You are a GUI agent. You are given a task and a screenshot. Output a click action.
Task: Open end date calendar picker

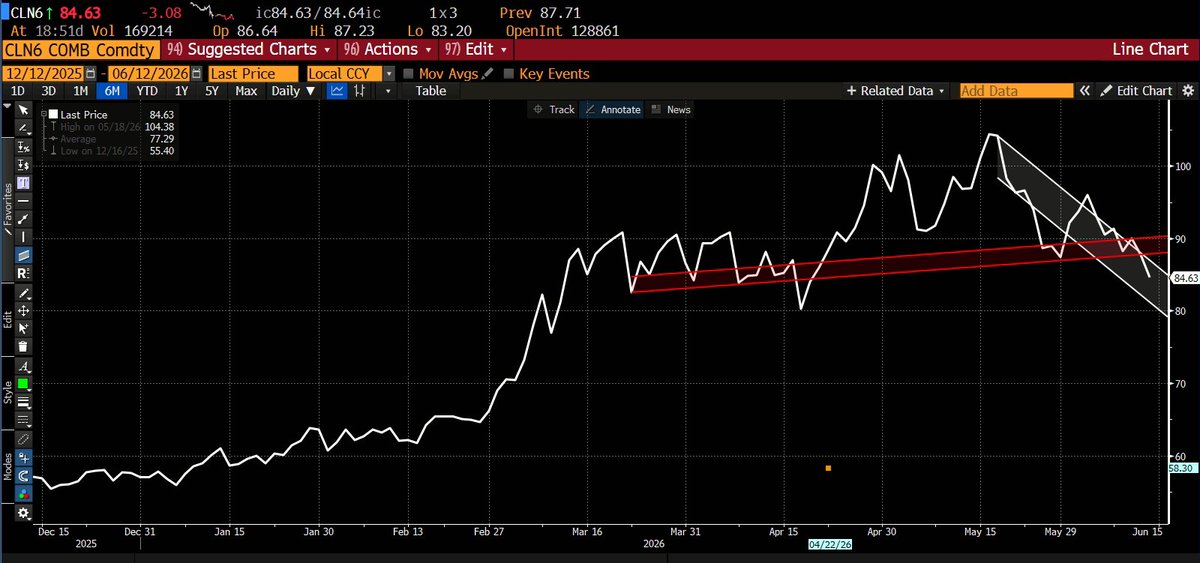(198, 73)
